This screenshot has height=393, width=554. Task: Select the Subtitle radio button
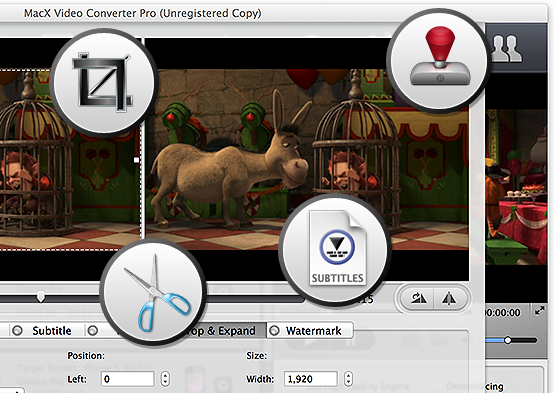(17, 331)
